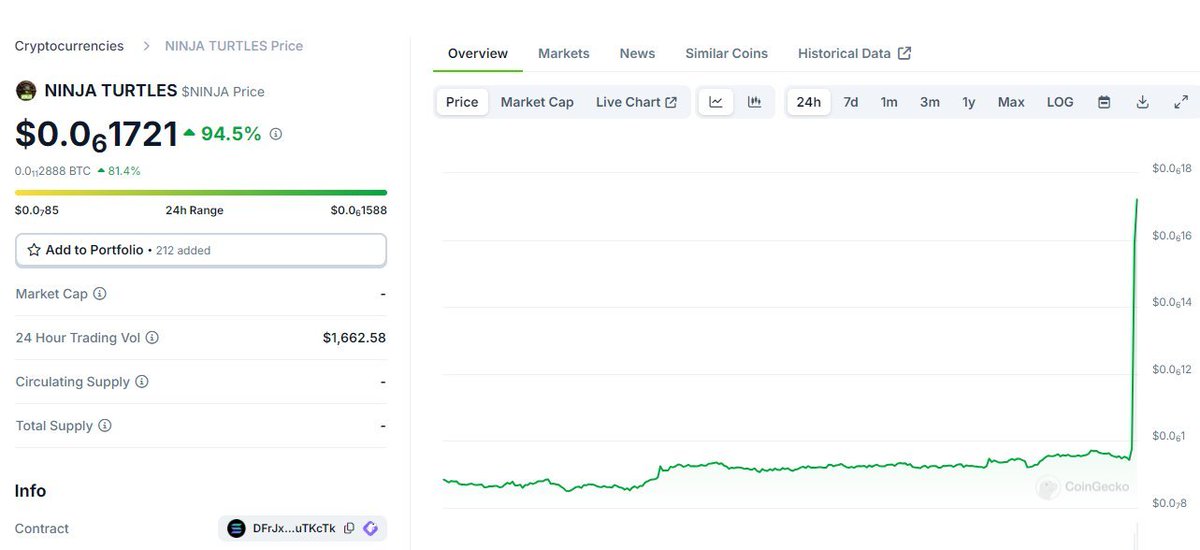1200x550 pixels.
Task: Copy the contract address icon
Action: coord(349,529)
